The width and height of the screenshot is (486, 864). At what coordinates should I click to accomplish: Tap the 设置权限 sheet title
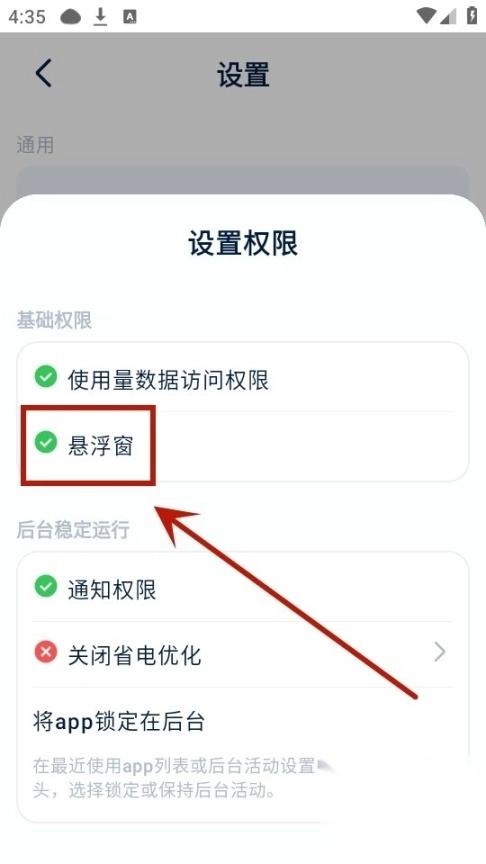(x=243, y=243)
